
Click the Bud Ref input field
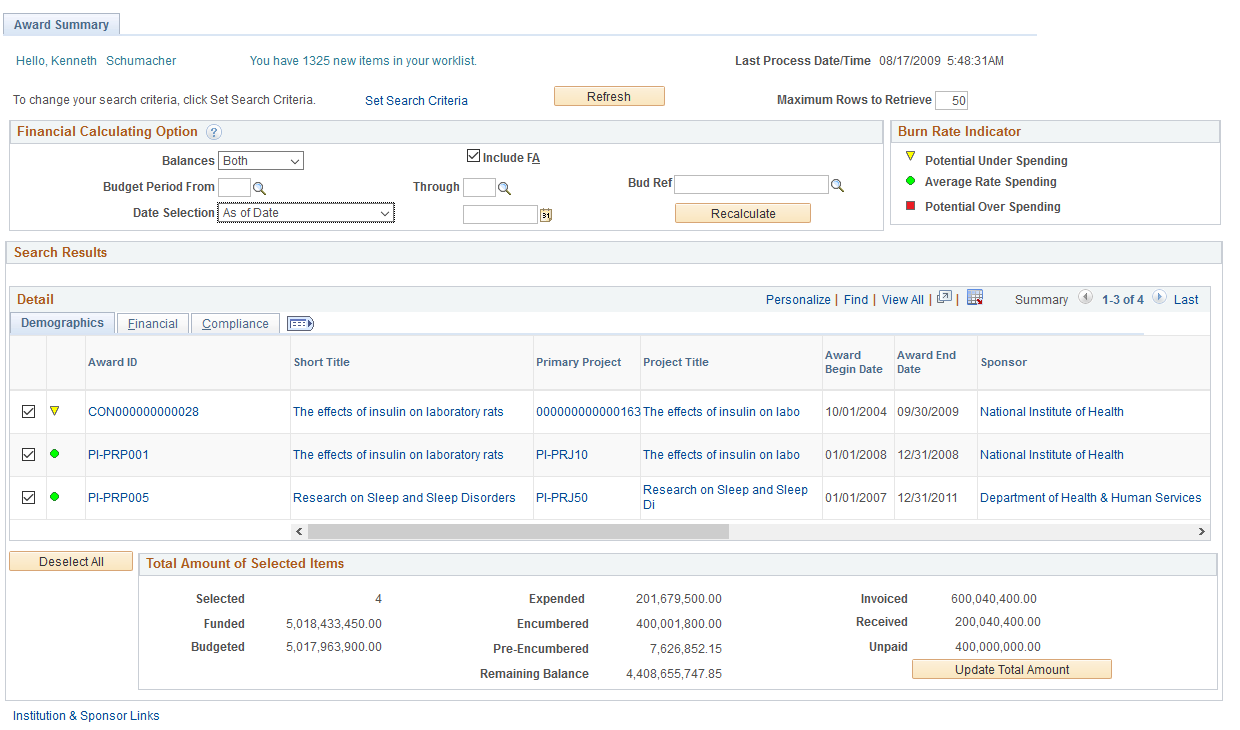[751, 185]
